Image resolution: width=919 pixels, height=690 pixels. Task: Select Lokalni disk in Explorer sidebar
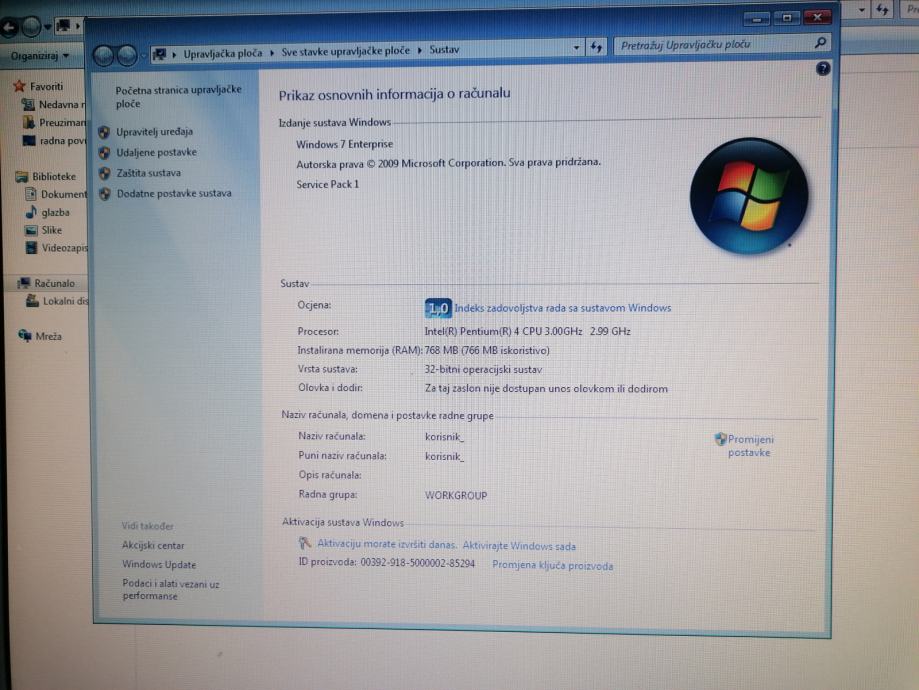(65, 301)
